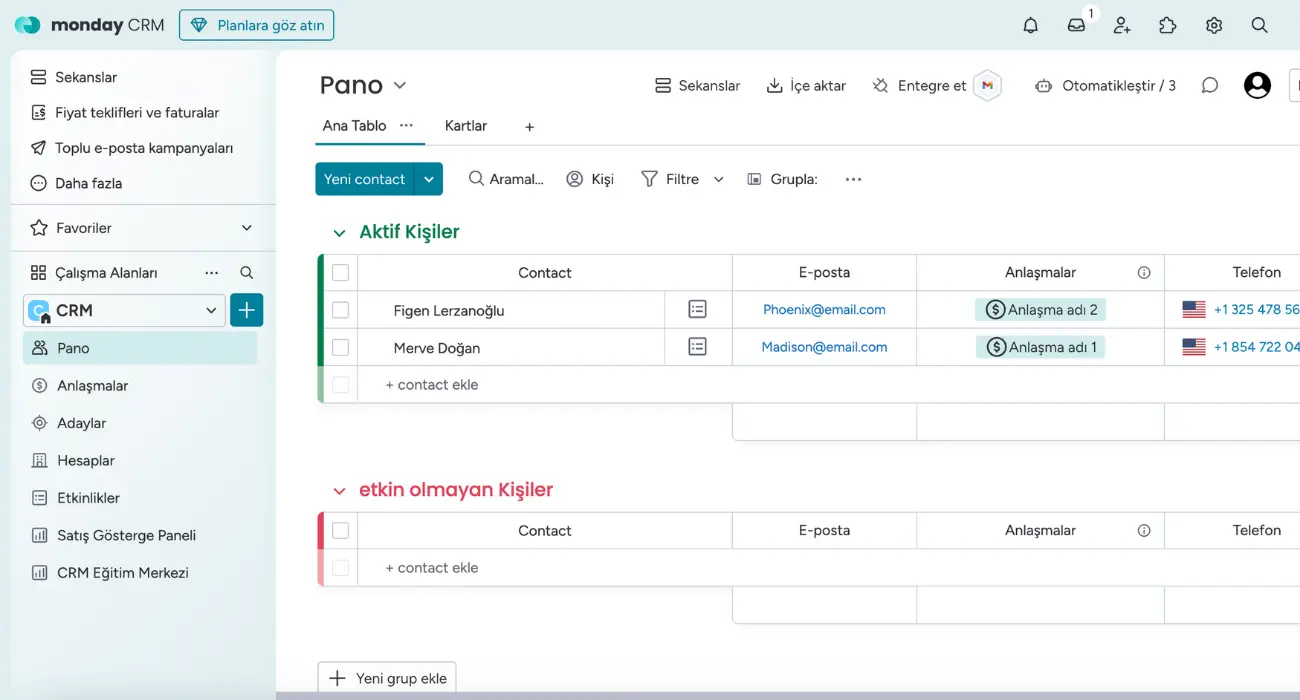Image resolution: width=1300 pixels, height=700 pixels.
Task: Click Phoenix@email.com email link
Action: [824, 310]
